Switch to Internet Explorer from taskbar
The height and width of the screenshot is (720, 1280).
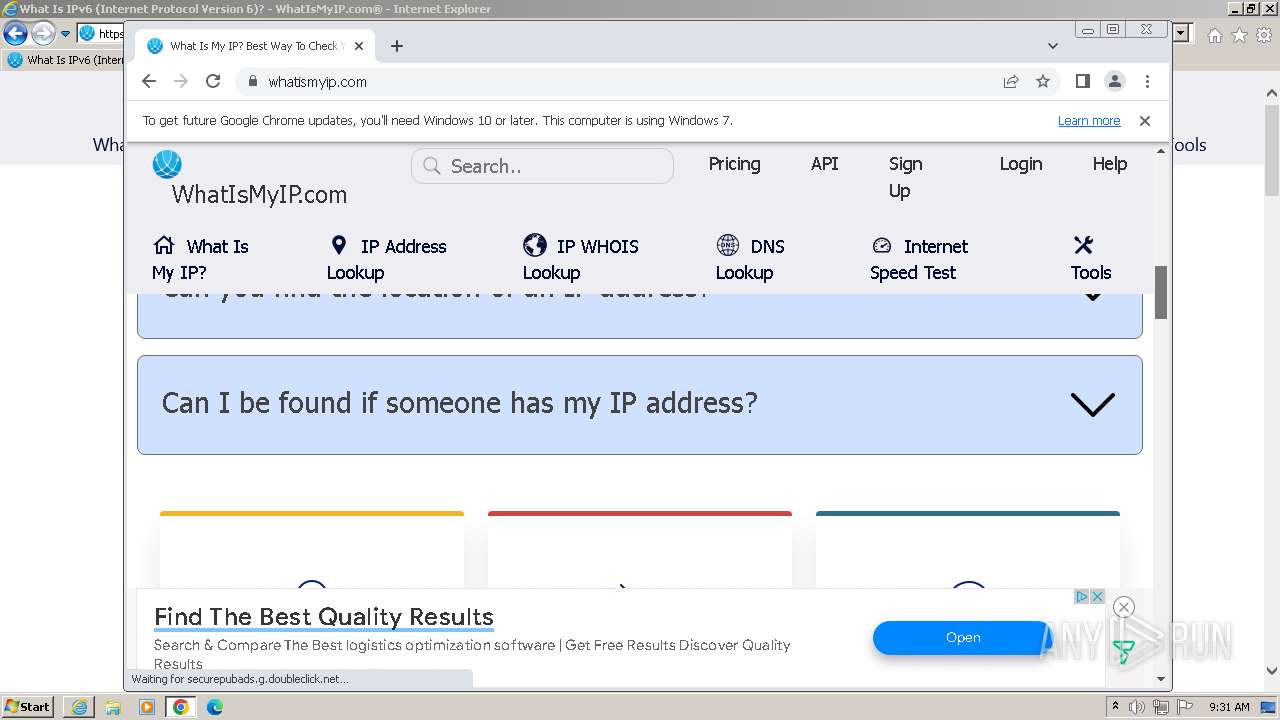[78, 707]
